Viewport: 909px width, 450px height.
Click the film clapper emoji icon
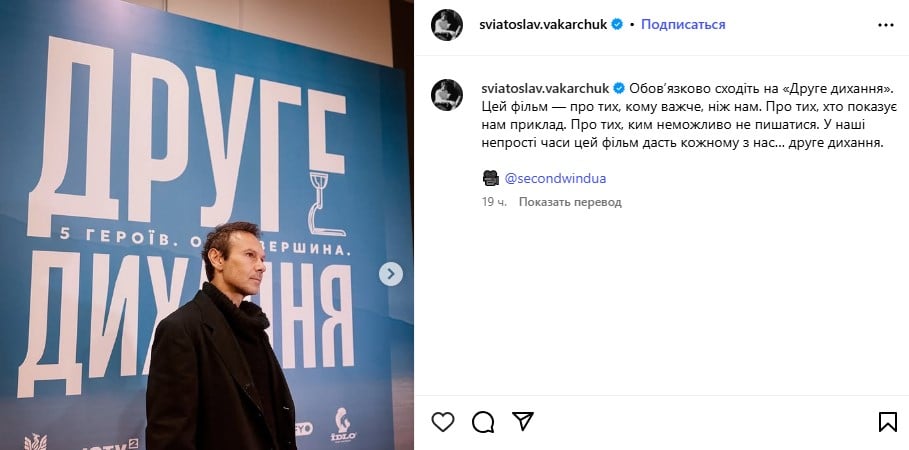(x=490, y=178)
